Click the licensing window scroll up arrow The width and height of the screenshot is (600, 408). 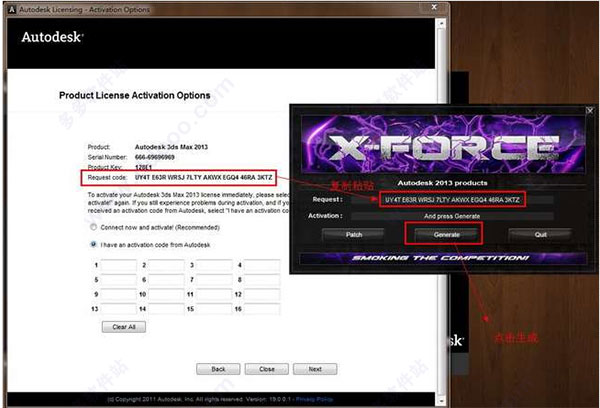point(441,23)
